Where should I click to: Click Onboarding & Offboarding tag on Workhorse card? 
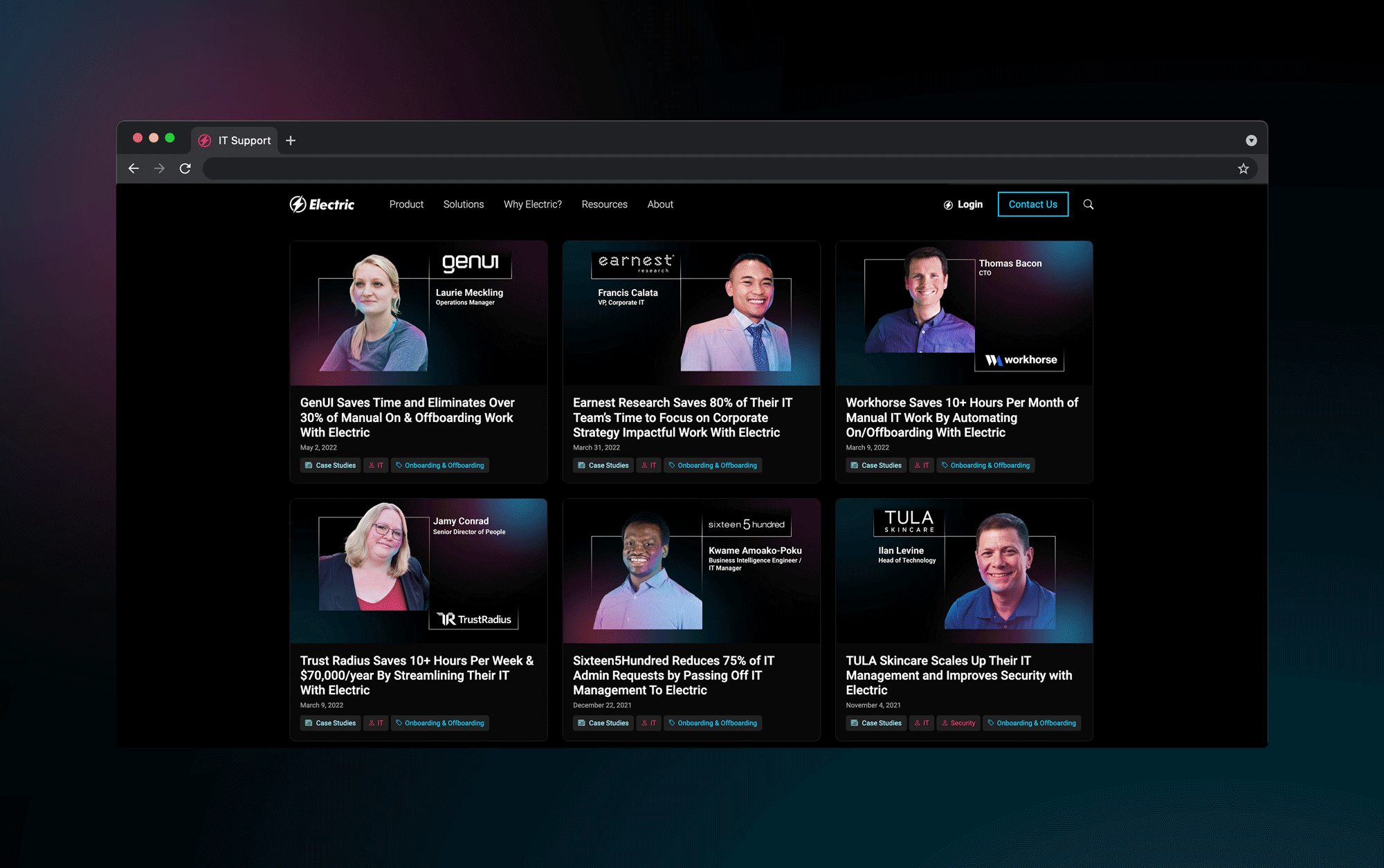(985, 465)
